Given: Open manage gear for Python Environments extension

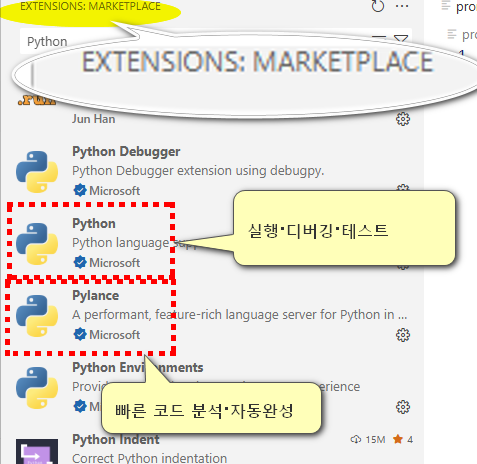Looking at the screenshot, I should (403, 407).
